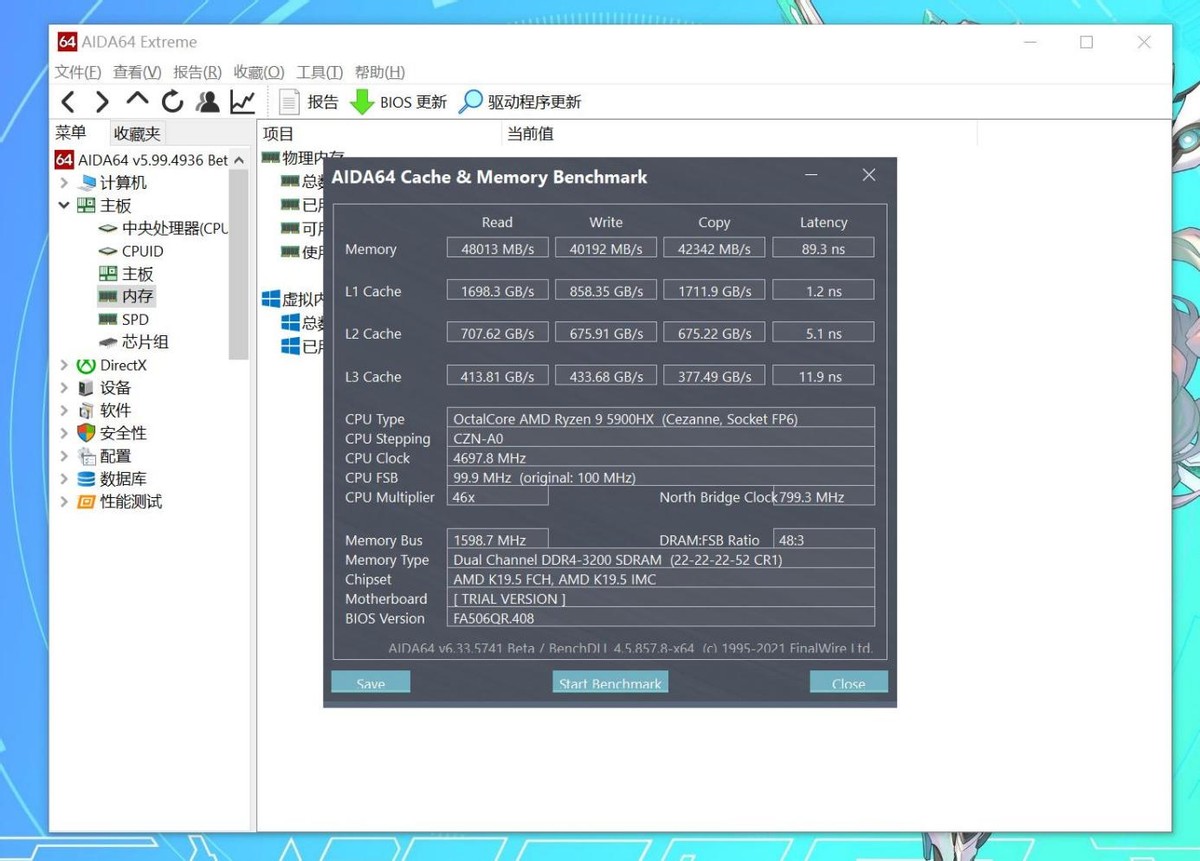Click the up navigation arrow
The height and width of the screenshot is (861, 1200).
[136, 100]
